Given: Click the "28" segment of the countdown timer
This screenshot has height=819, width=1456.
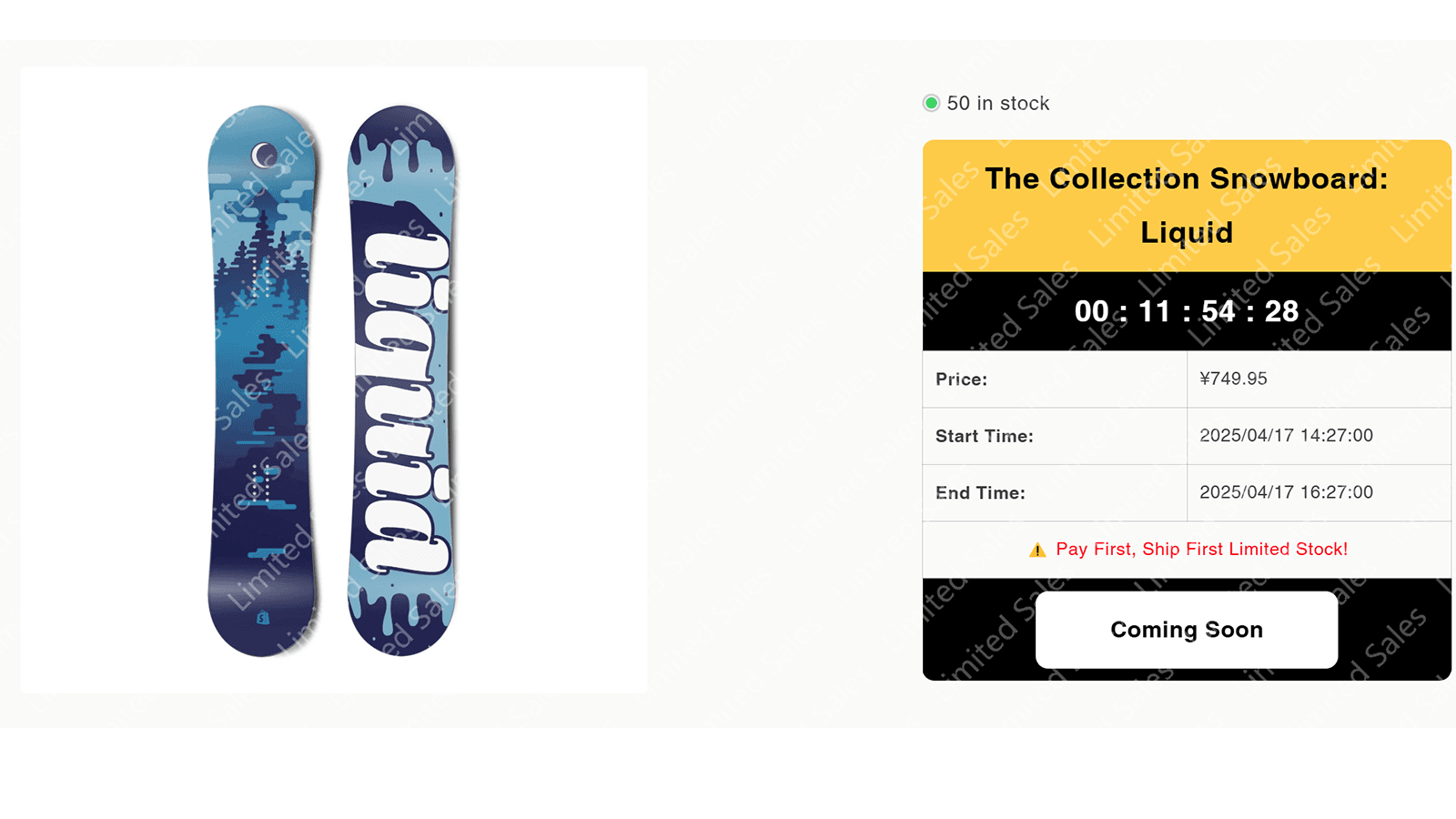Looking at the screenshot, I should tap(1281, 311).
